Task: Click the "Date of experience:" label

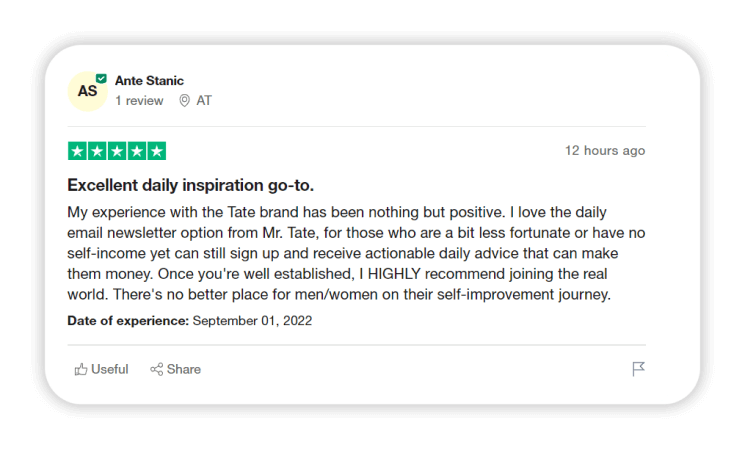Action: [128, 321]
